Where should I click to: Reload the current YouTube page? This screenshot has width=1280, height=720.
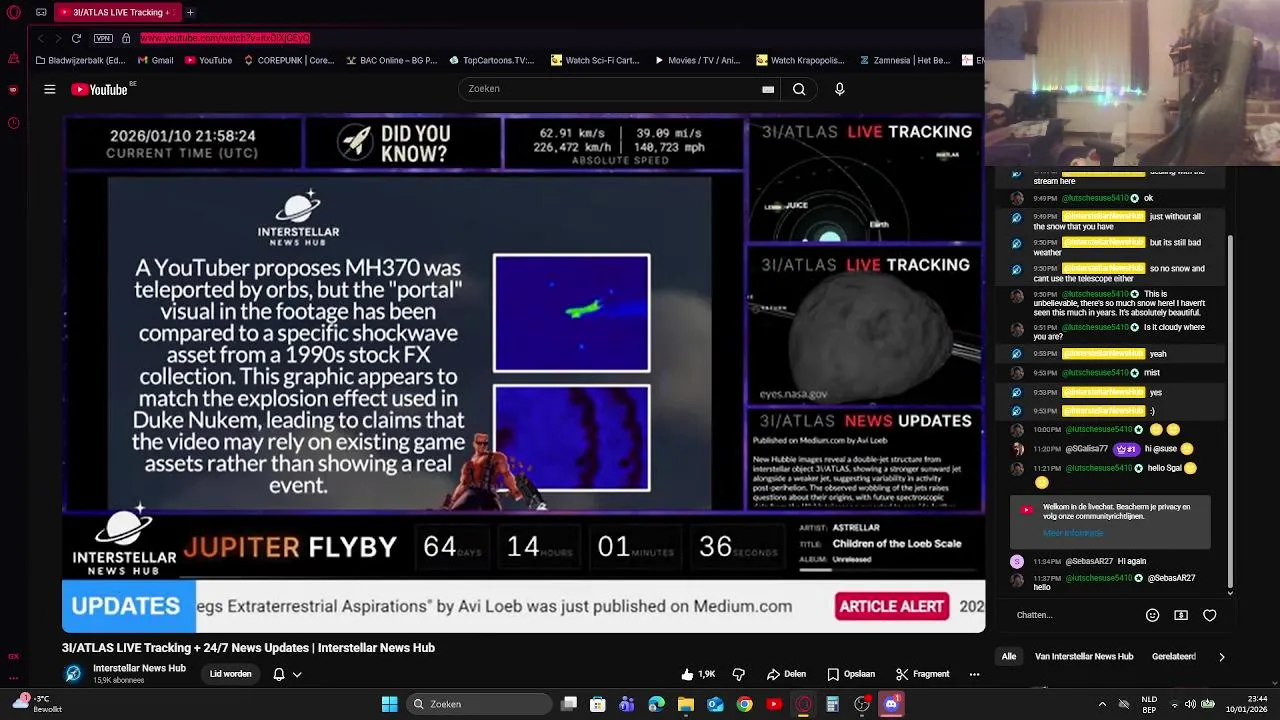[x=76, y=38]
